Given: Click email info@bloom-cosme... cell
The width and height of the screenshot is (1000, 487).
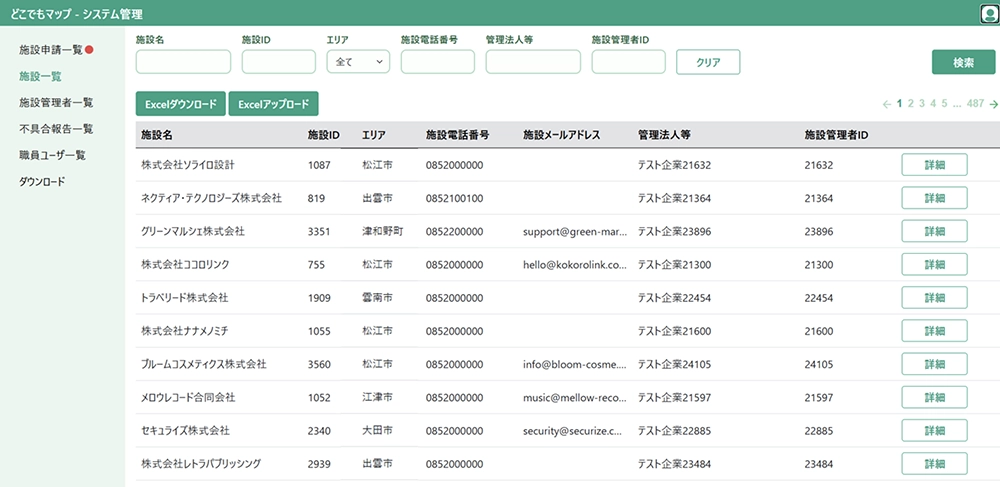Looking at the screenshot, I should 575,365.
